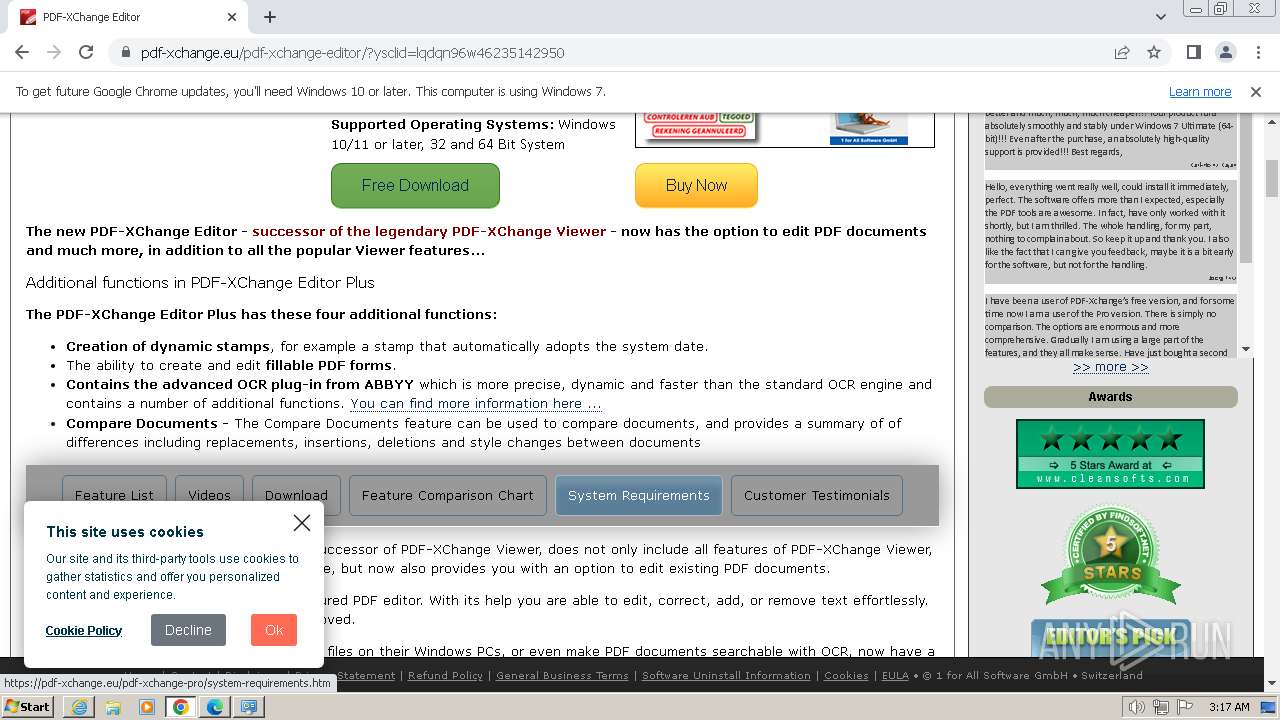Open Windows Explorer folder in the taskbar
The image size is (1280, 720).
pyautogui.click(x=113, y=706)
